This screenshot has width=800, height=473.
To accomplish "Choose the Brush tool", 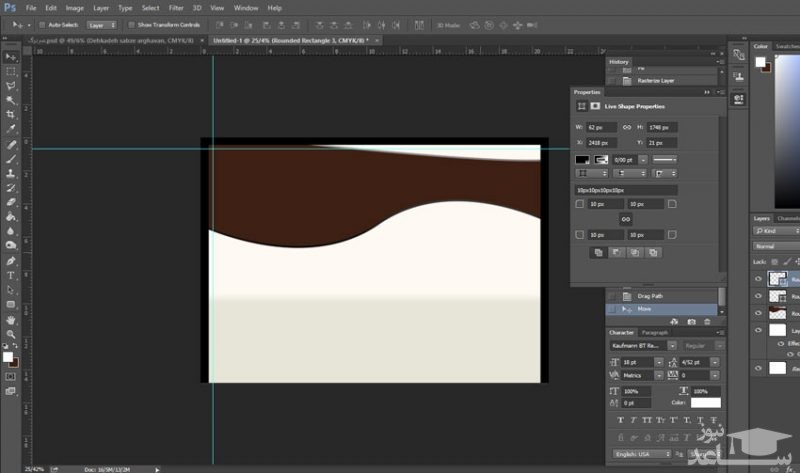I will (x=10, y=158).
